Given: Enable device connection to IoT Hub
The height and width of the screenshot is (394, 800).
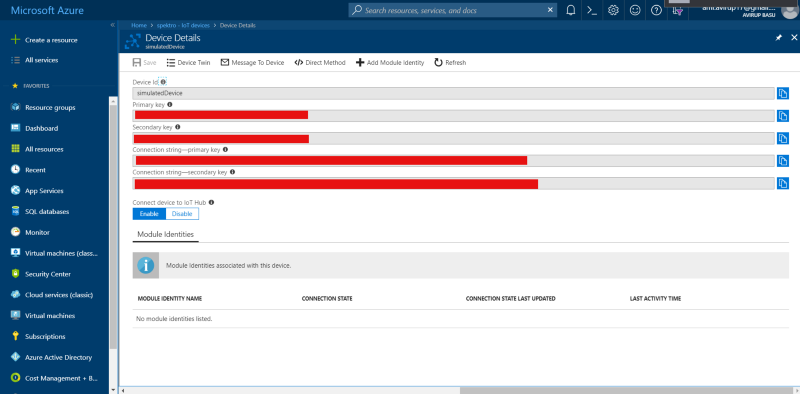Looking at the screenshot, I should coord(149,214).
